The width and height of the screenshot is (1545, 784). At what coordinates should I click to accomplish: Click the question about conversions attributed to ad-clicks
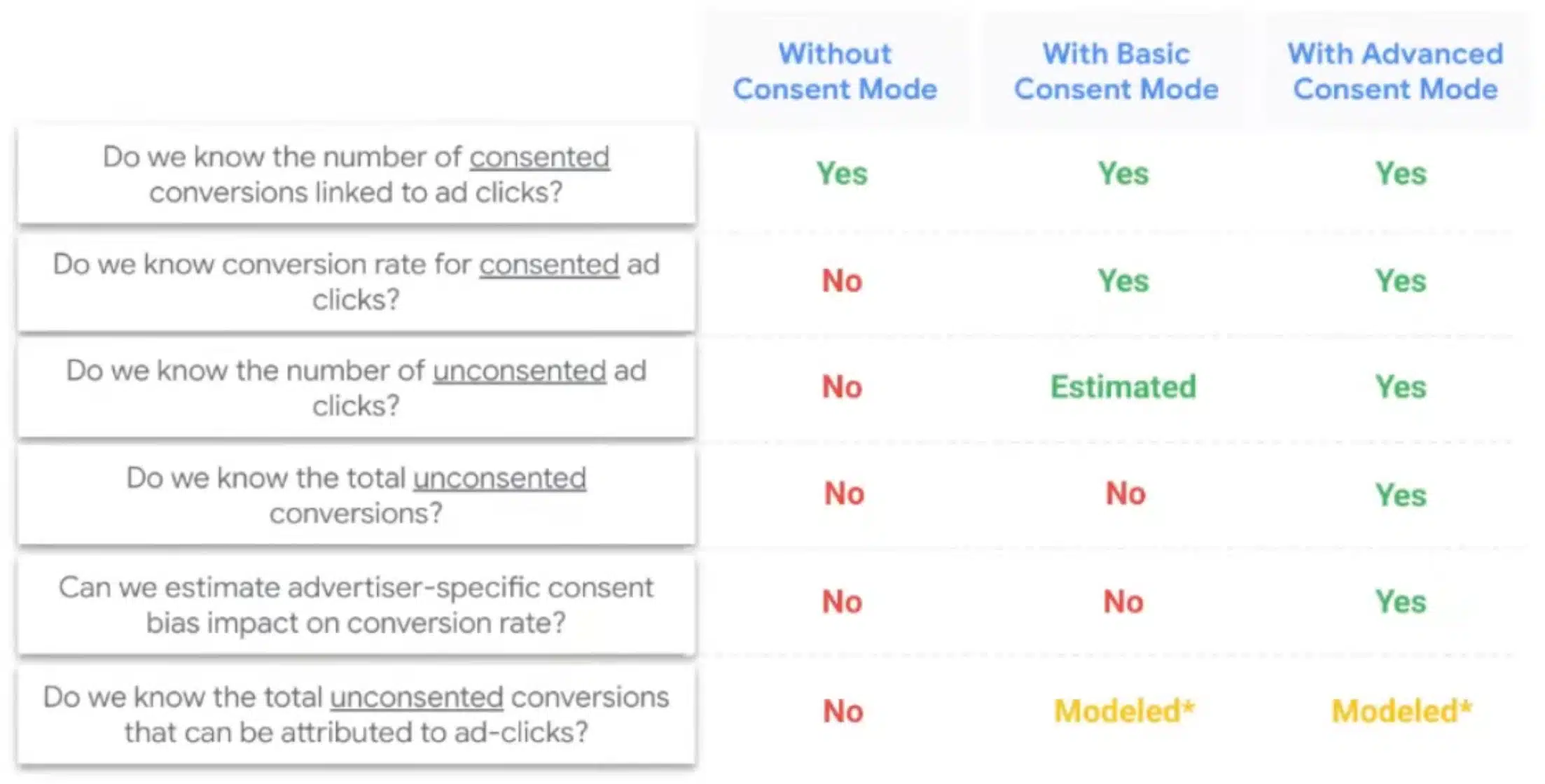(356, 715)
